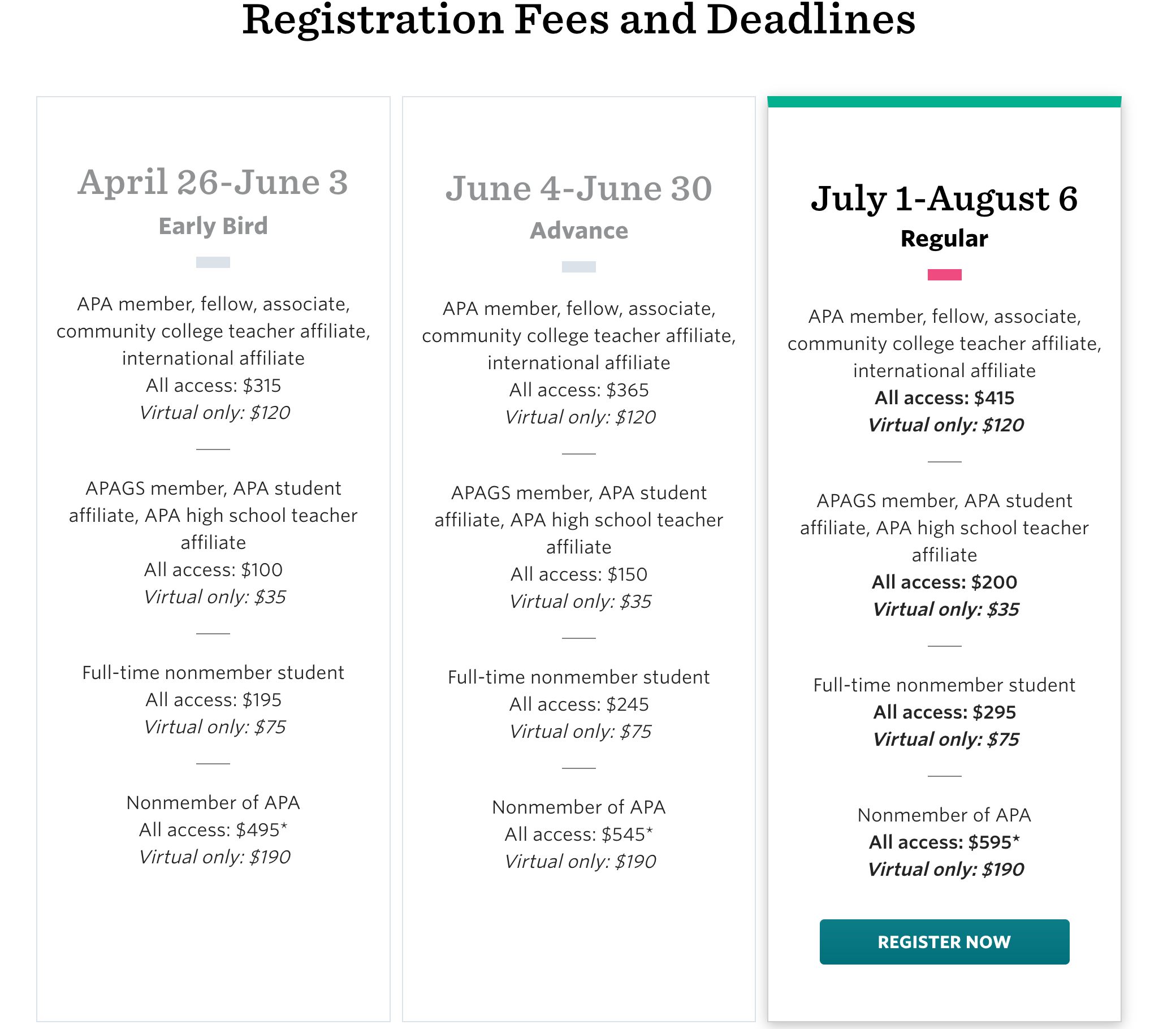Click the "All access: $100" student price
This screenshot has height=1029, width=1176.
click(213, 570)
